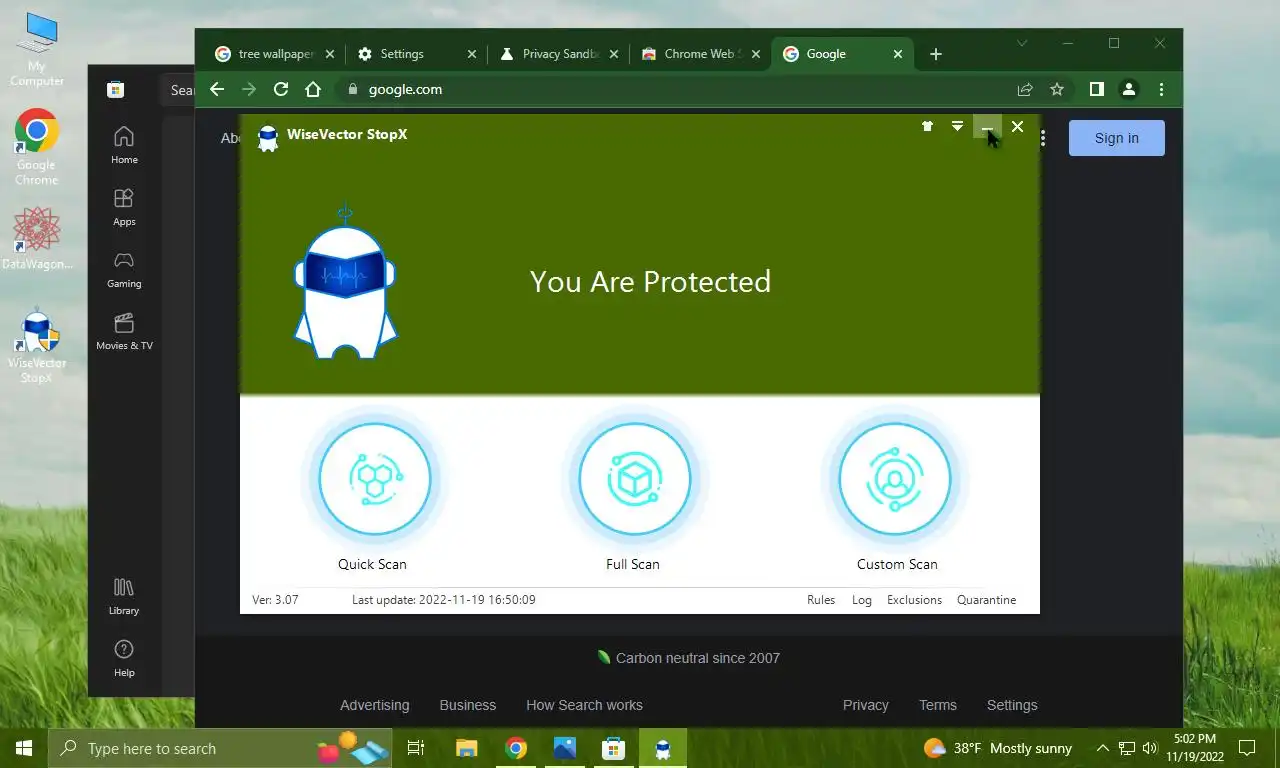
Task: Click 'You Are Protected' status text
Action: [650, 282]
